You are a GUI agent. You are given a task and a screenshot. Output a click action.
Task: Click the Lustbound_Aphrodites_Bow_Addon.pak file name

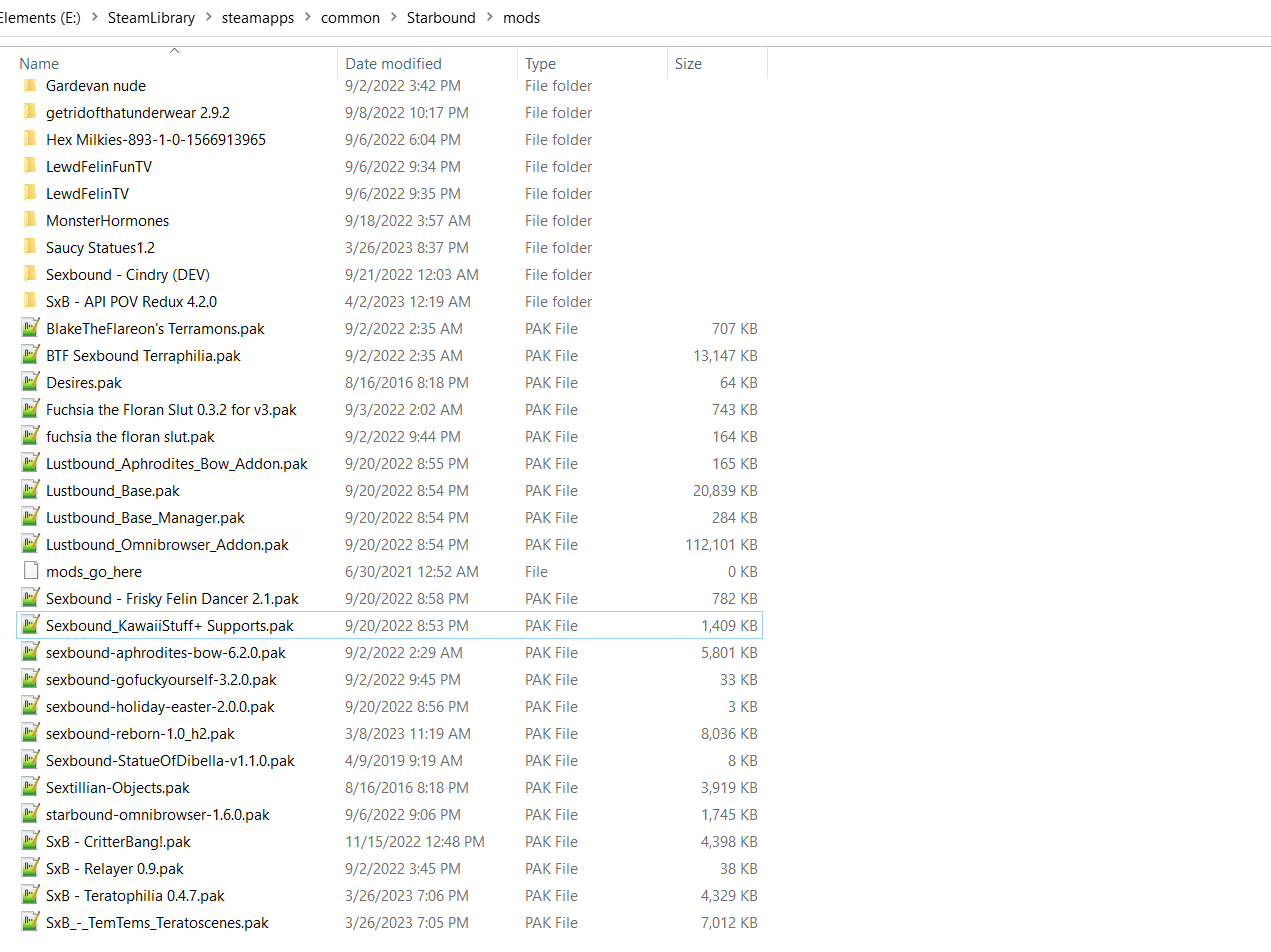click(177, 463)
